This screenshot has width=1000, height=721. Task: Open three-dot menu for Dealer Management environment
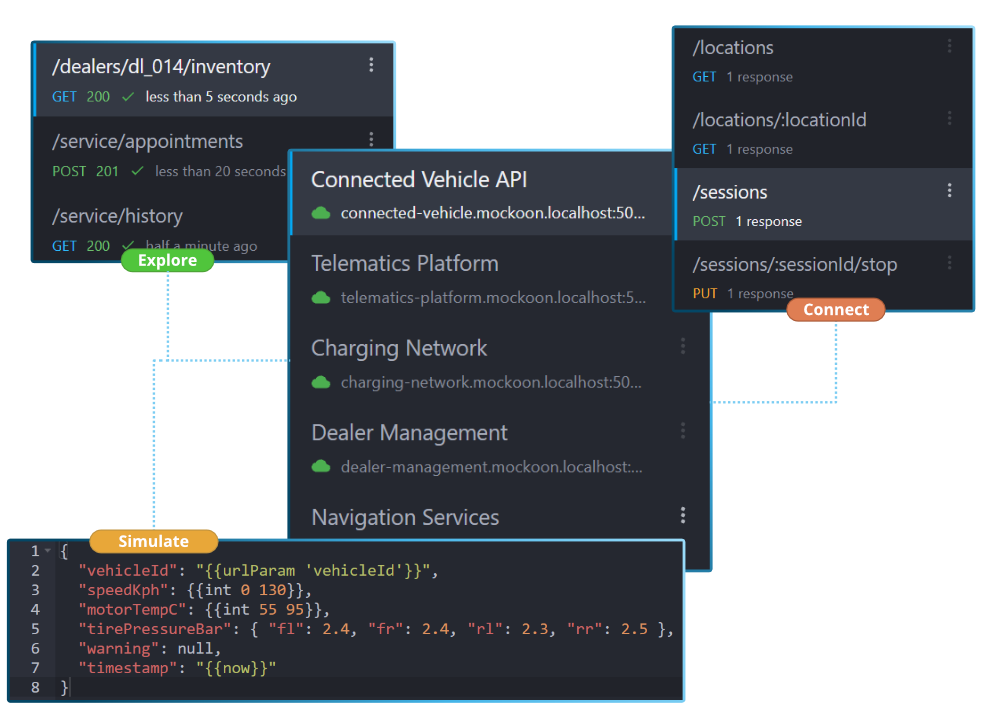click(683, 430)
